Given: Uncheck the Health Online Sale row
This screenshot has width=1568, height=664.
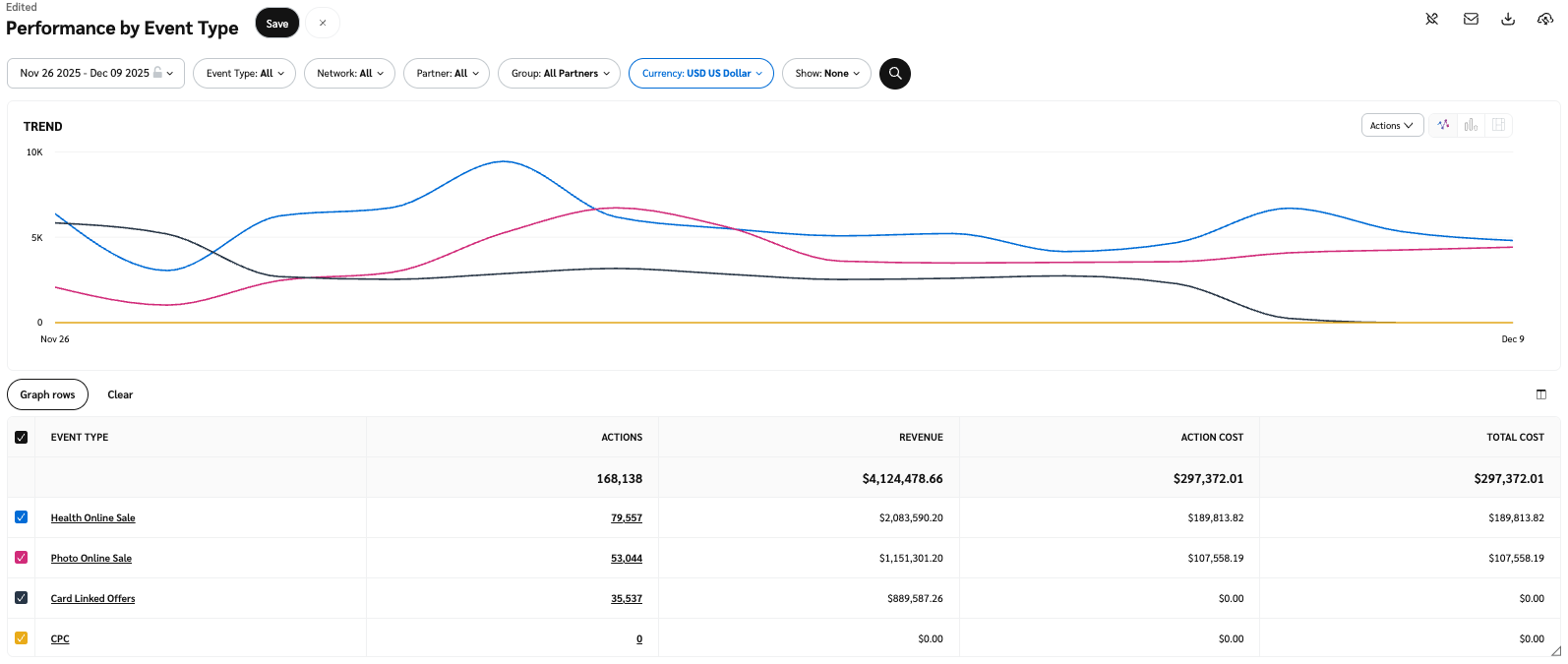Looking at the screenshot, I should (x=22, y=517).
